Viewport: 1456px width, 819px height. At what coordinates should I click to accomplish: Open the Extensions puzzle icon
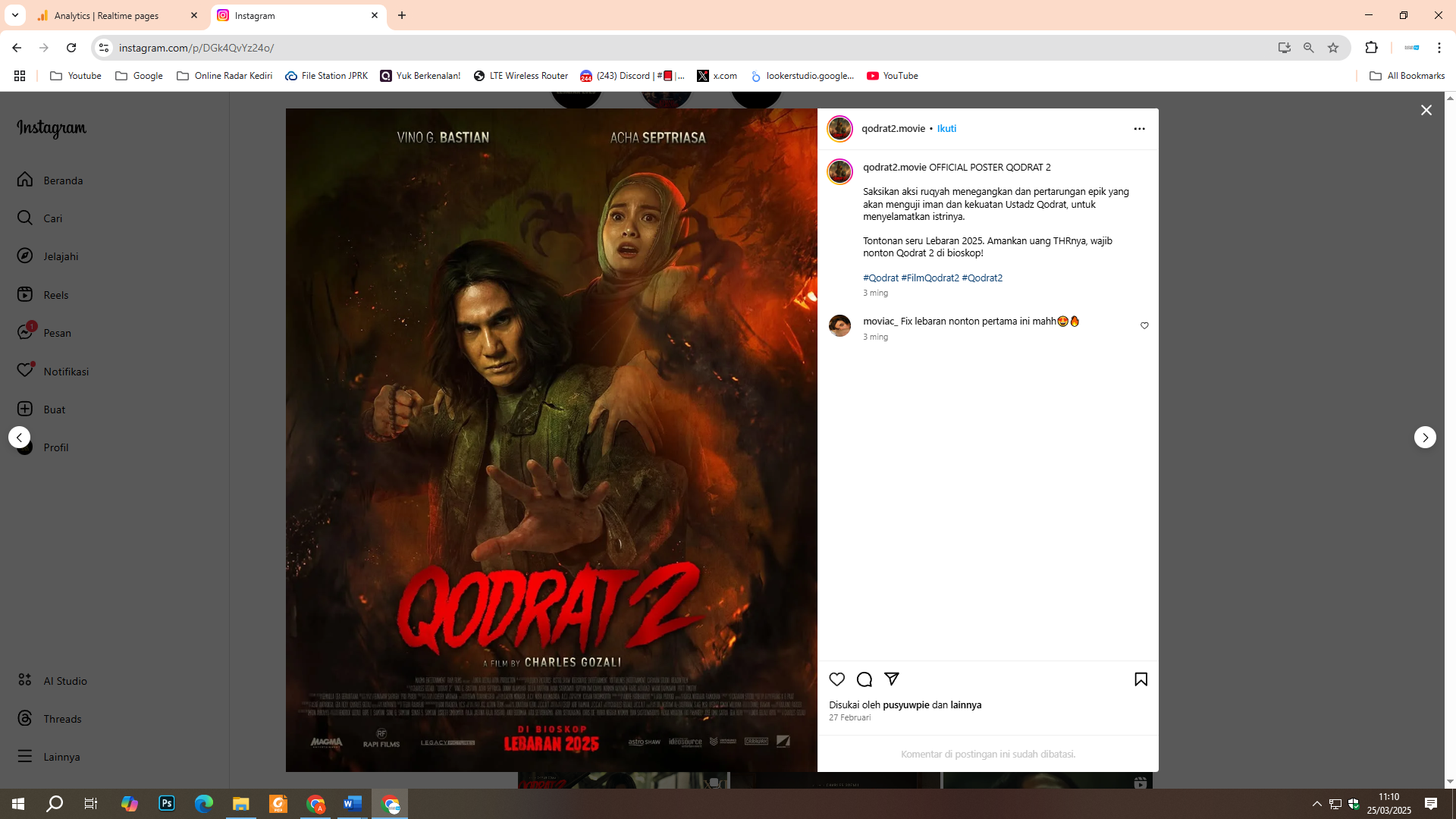tap(1371, 48)
